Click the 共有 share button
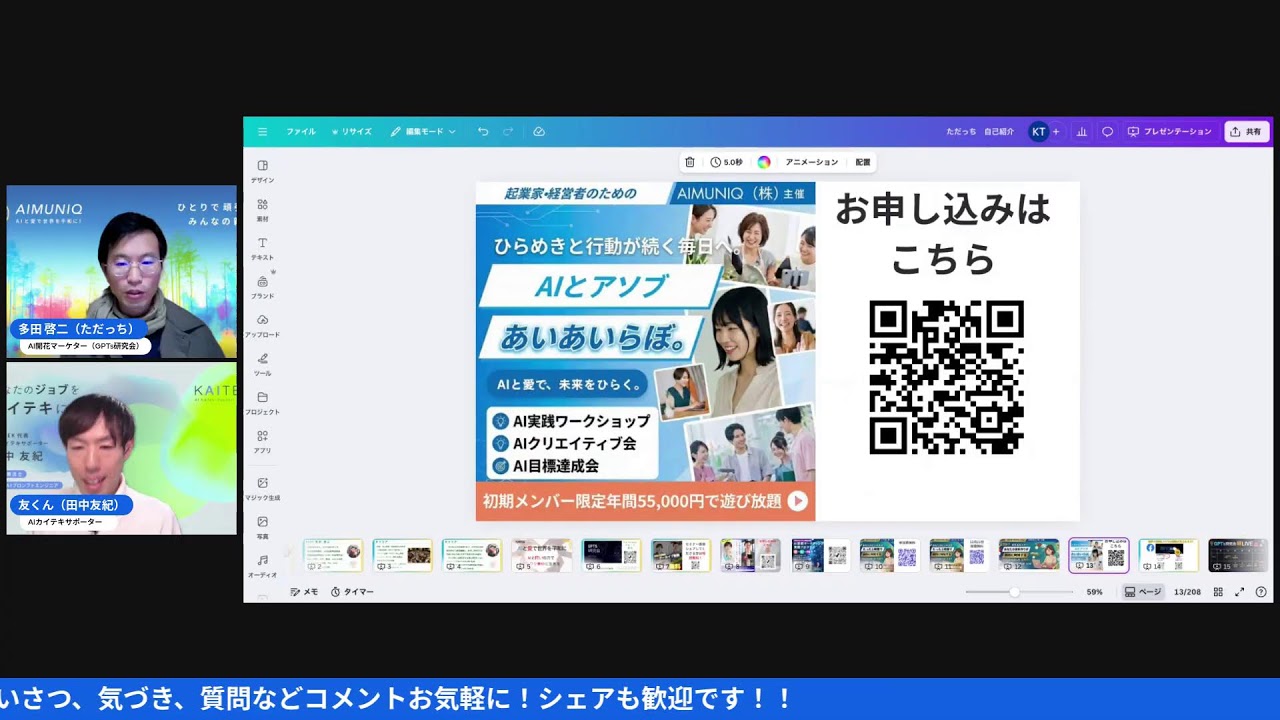This screenshot has width=1280, height=720. coord(1247,132)
